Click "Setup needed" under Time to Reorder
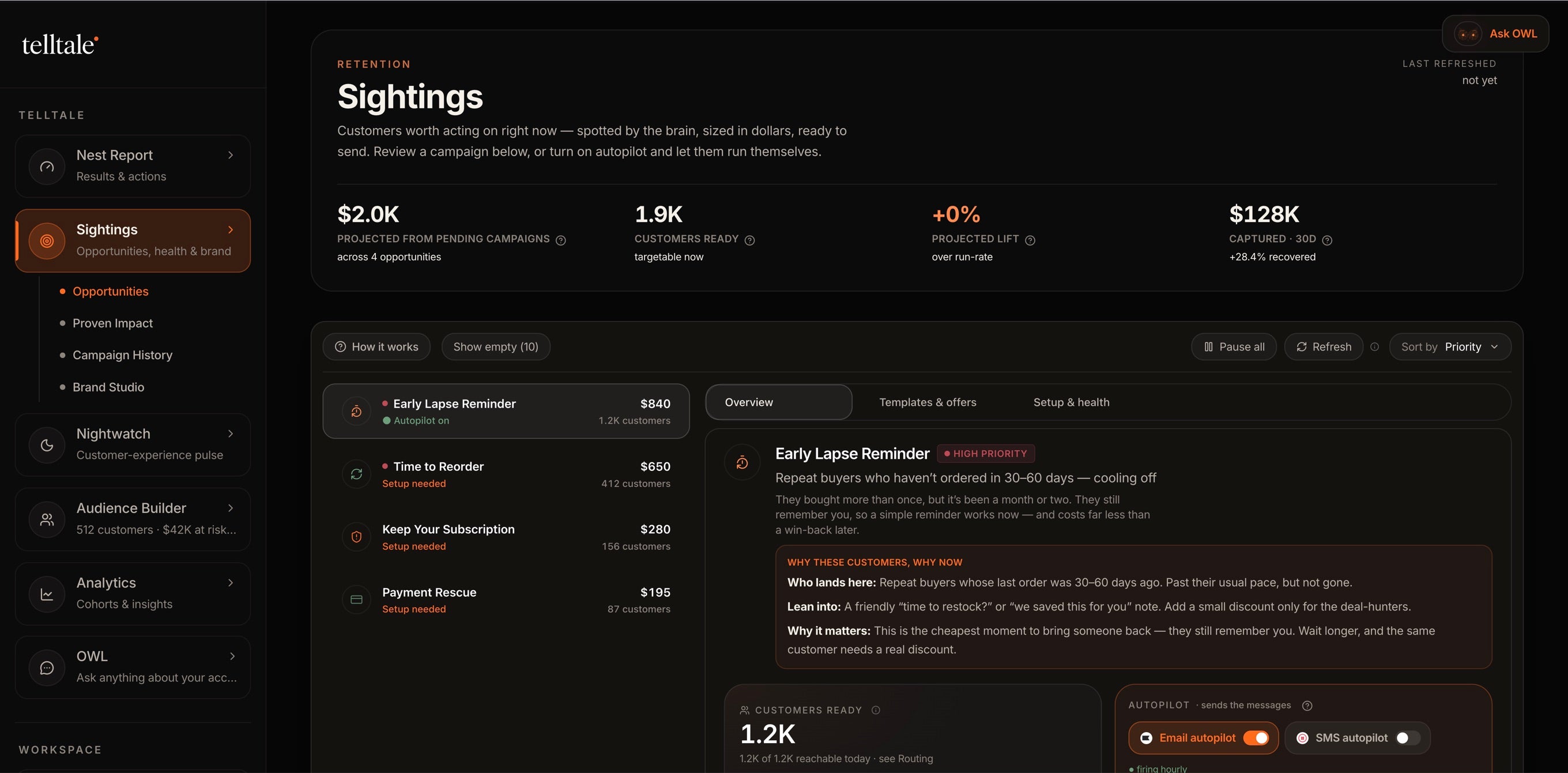Image resolution: width=1568 pixels, height=773 pixels. click(414, 484)
